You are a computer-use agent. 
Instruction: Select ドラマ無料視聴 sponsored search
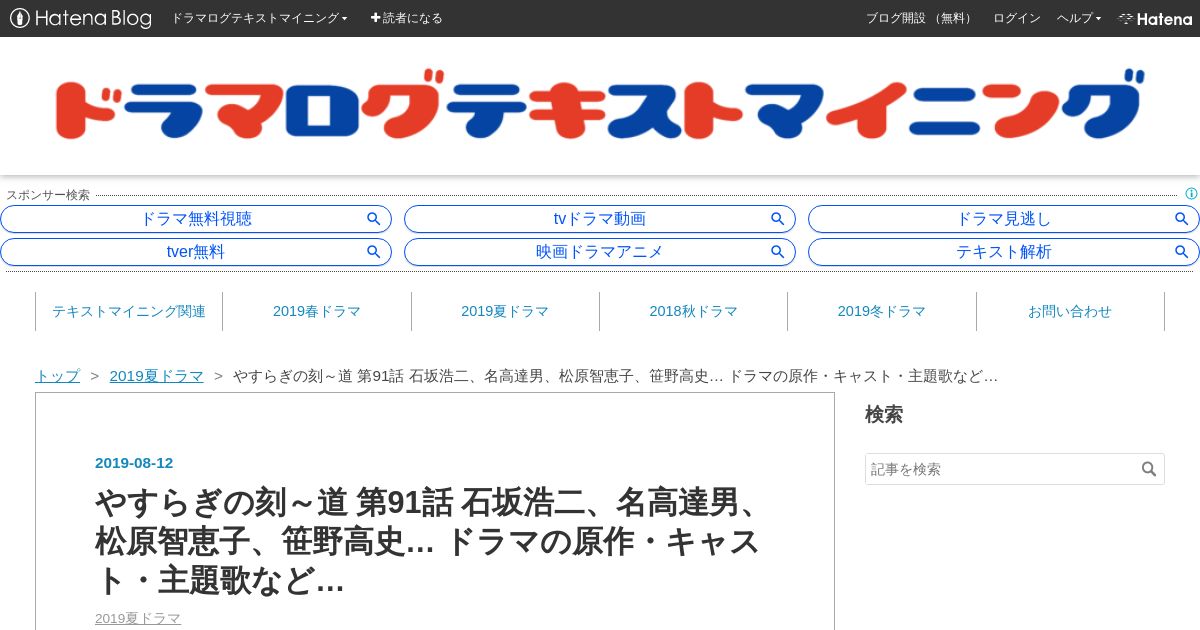click(196, 219)
